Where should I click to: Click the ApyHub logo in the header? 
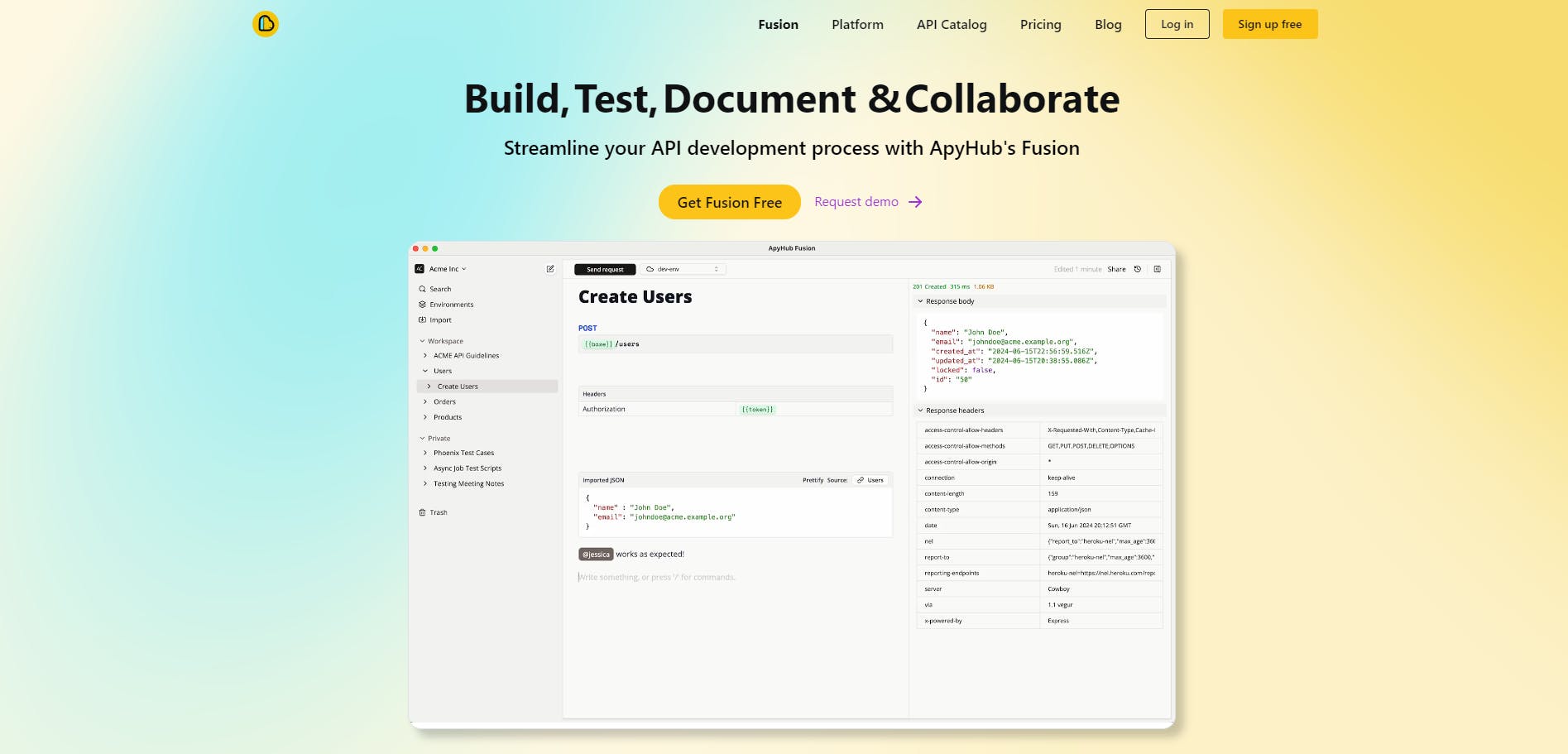click(266, 24)
